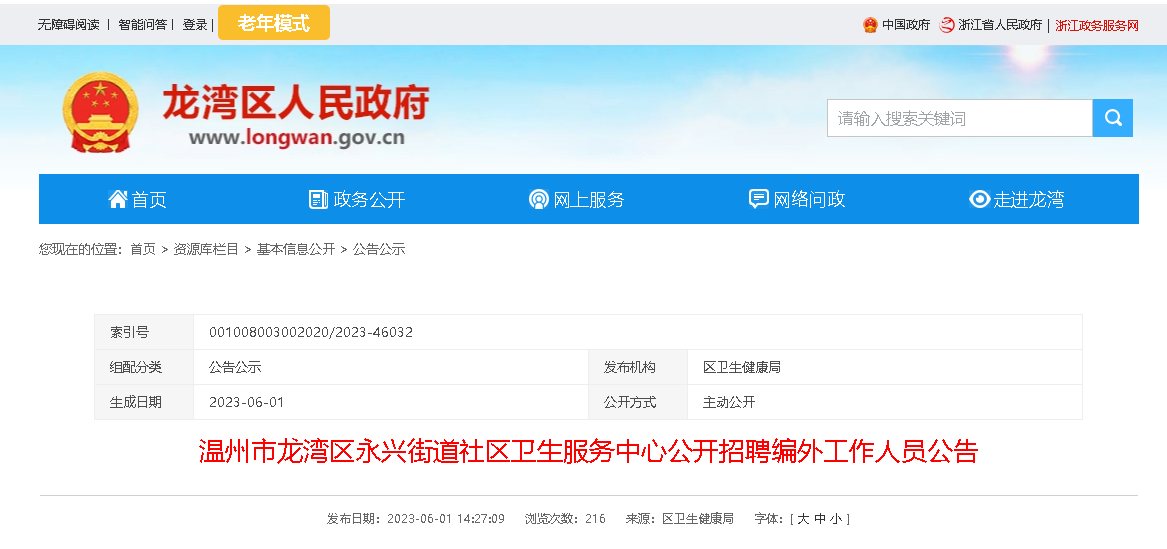Click the 龙湾区人民政府 site title
Screen dimensions: 1167x549
[x=296, y=102]
